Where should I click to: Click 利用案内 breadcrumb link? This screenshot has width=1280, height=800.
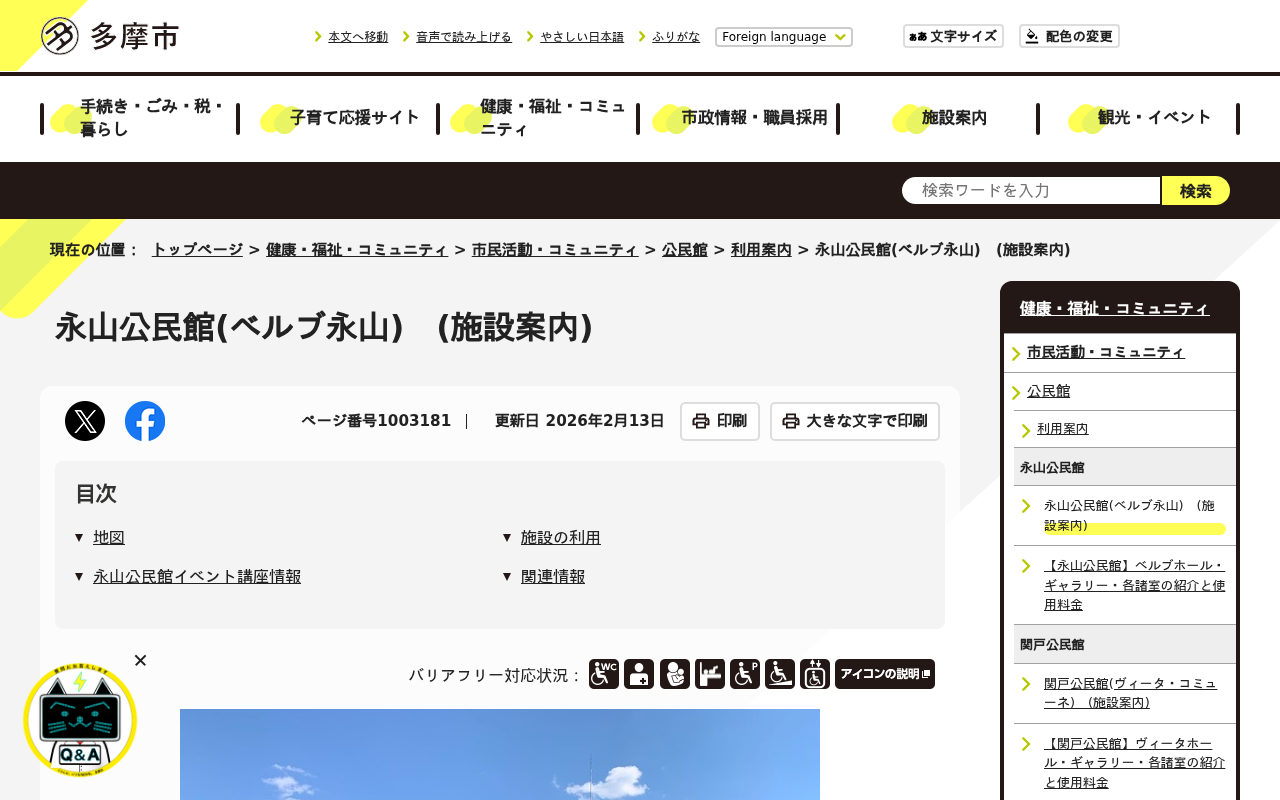tap(761, 250)
